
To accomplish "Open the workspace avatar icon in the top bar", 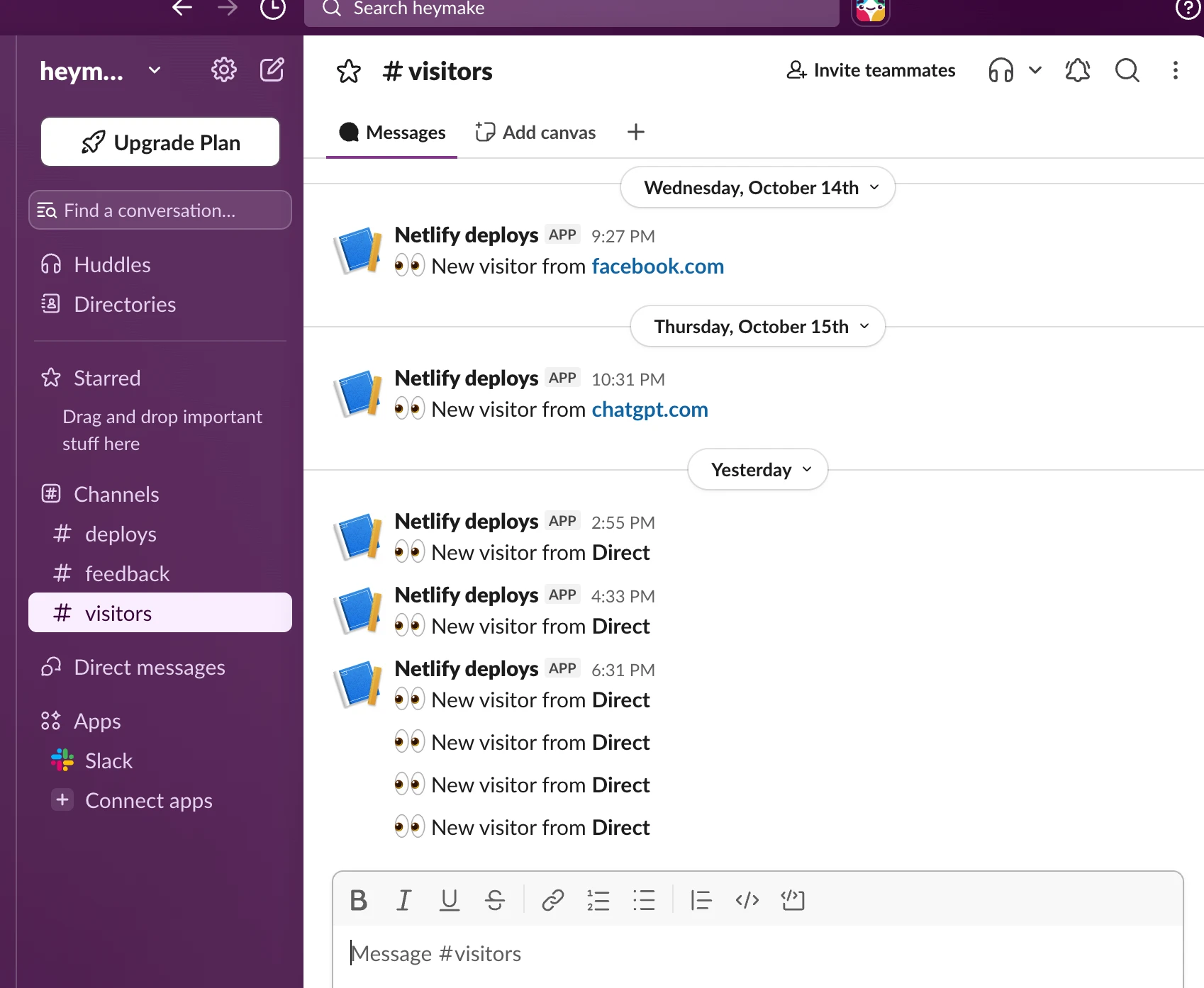I will [871, 11].
